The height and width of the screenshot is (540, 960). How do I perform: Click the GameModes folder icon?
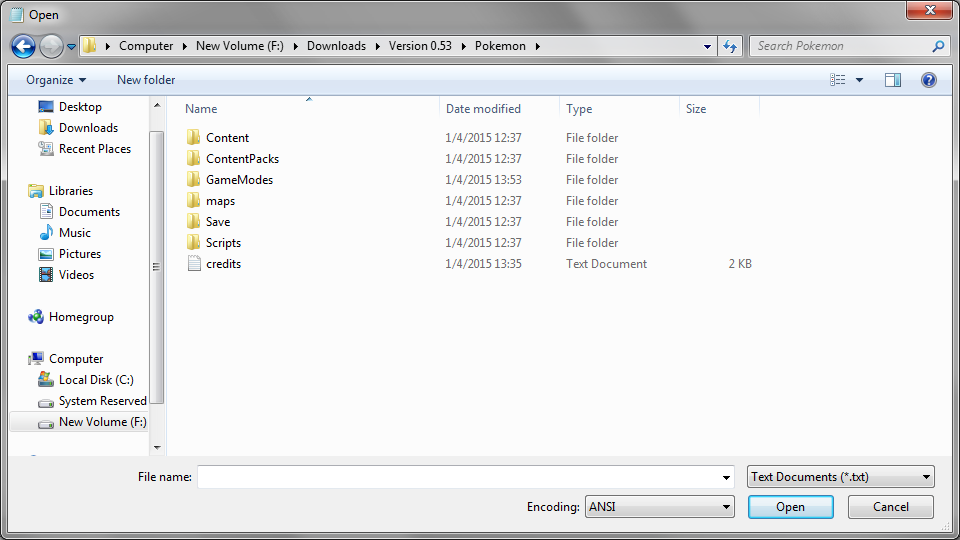click(x=194, y=180)
